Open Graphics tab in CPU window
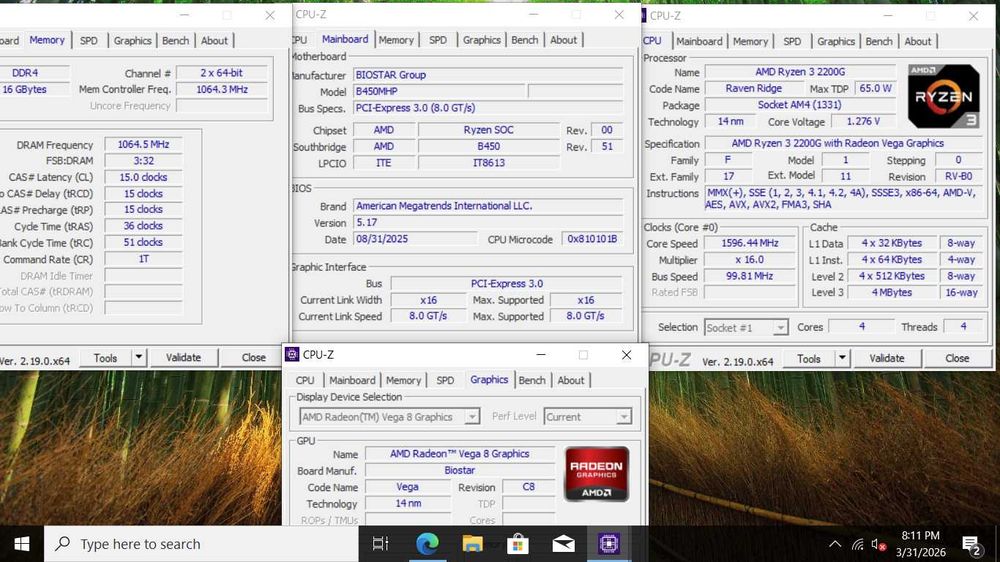The width and height of the screenshot is (1000, 562). [x=835, y=41]
